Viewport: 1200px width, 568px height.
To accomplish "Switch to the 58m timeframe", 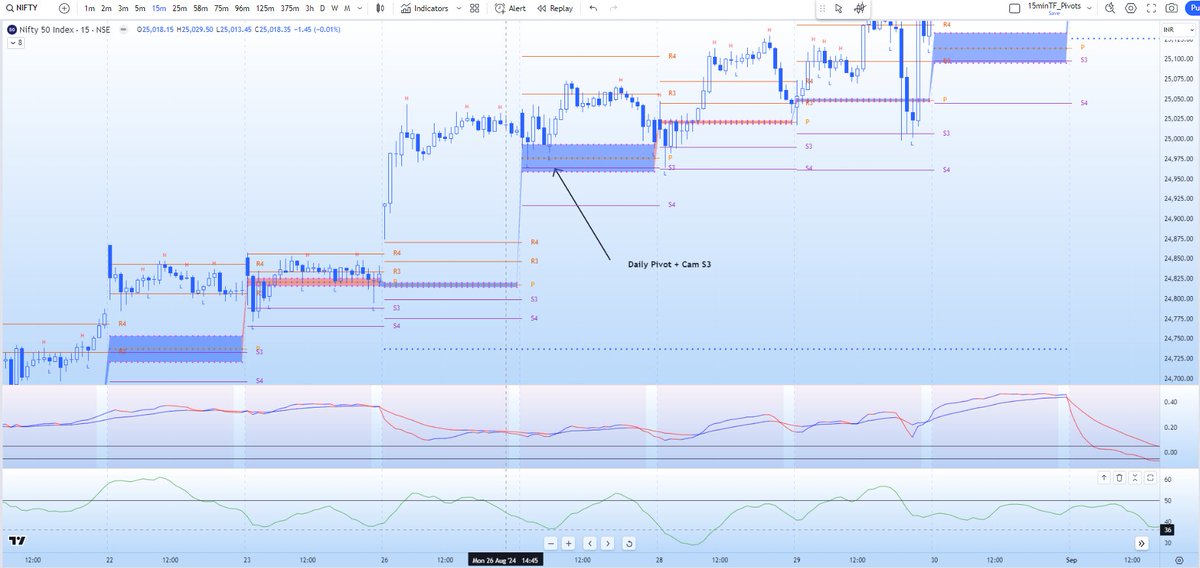I will (x=202, y=8).
